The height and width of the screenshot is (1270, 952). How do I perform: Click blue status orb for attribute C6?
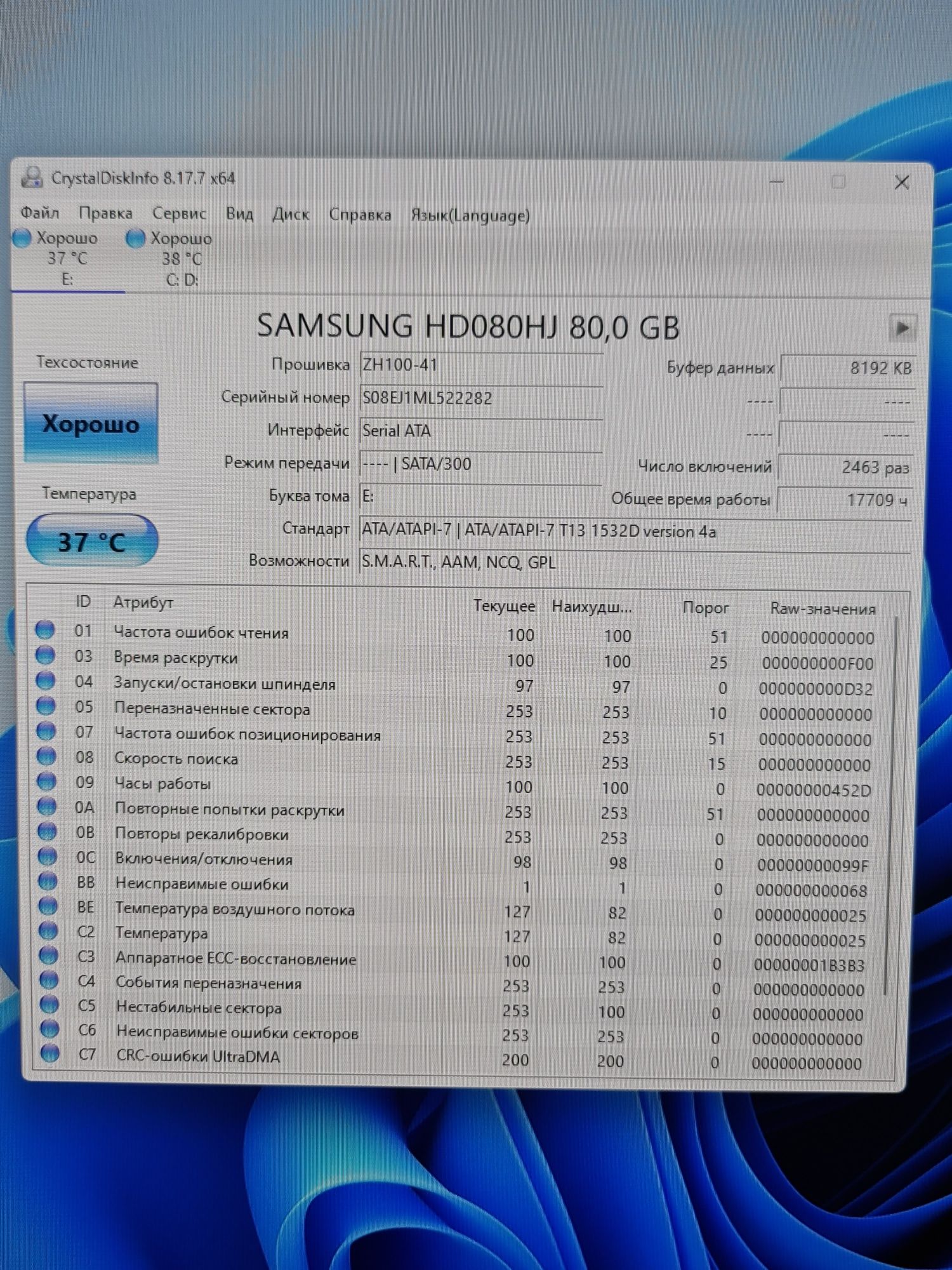(50, 1028)
